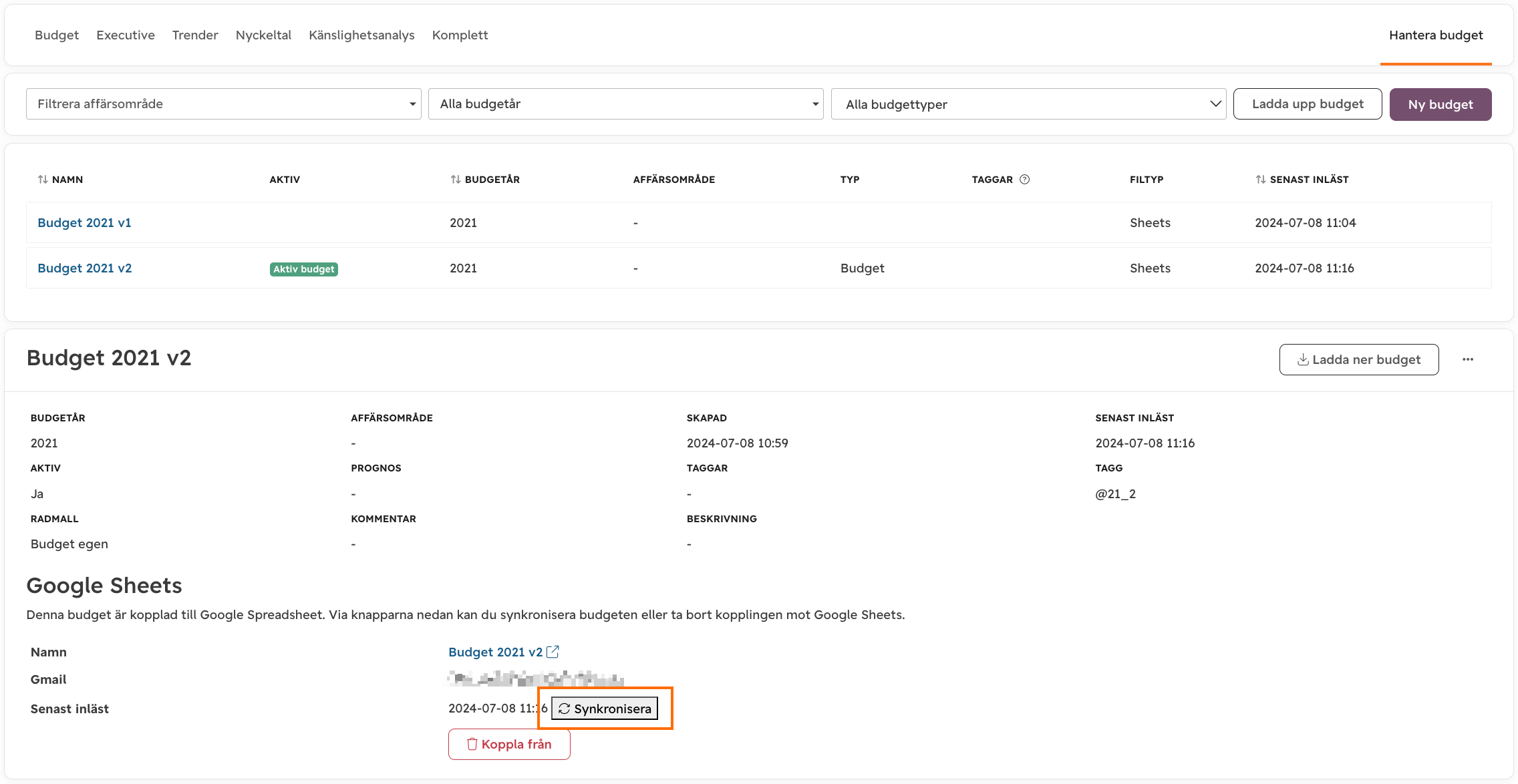The image size is (1518, 784).
Task: Sort table by Senast inläst column arrows
Action: click(x=1261, y=179)
